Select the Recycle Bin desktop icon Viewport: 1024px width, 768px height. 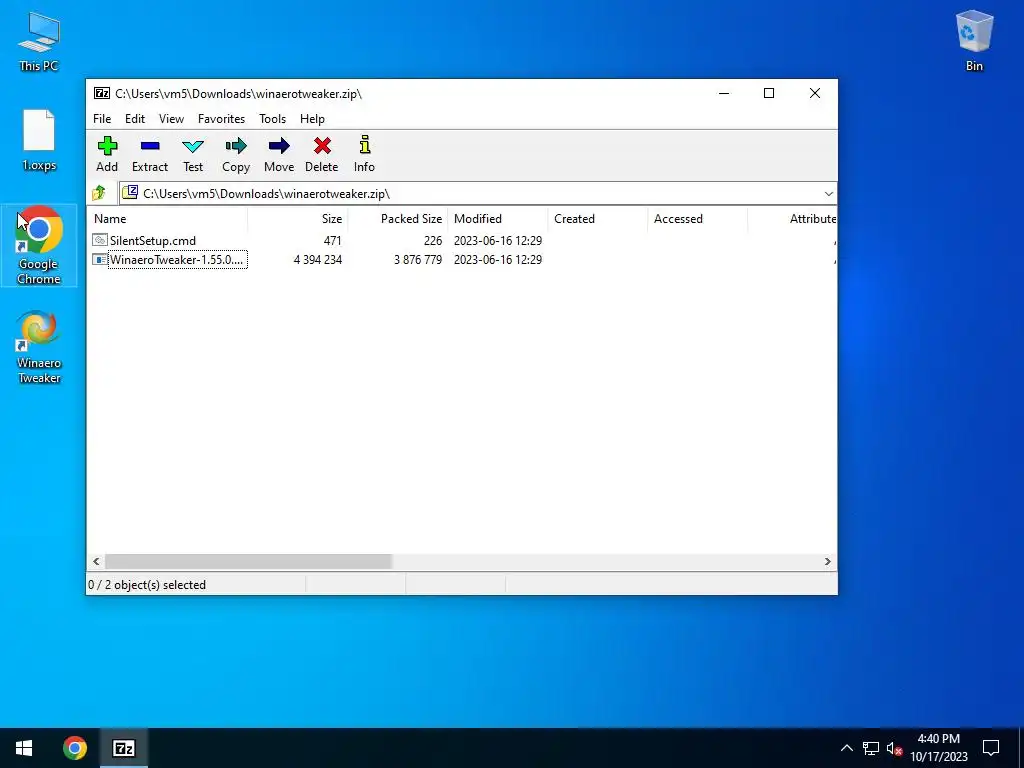pos(974,41)
